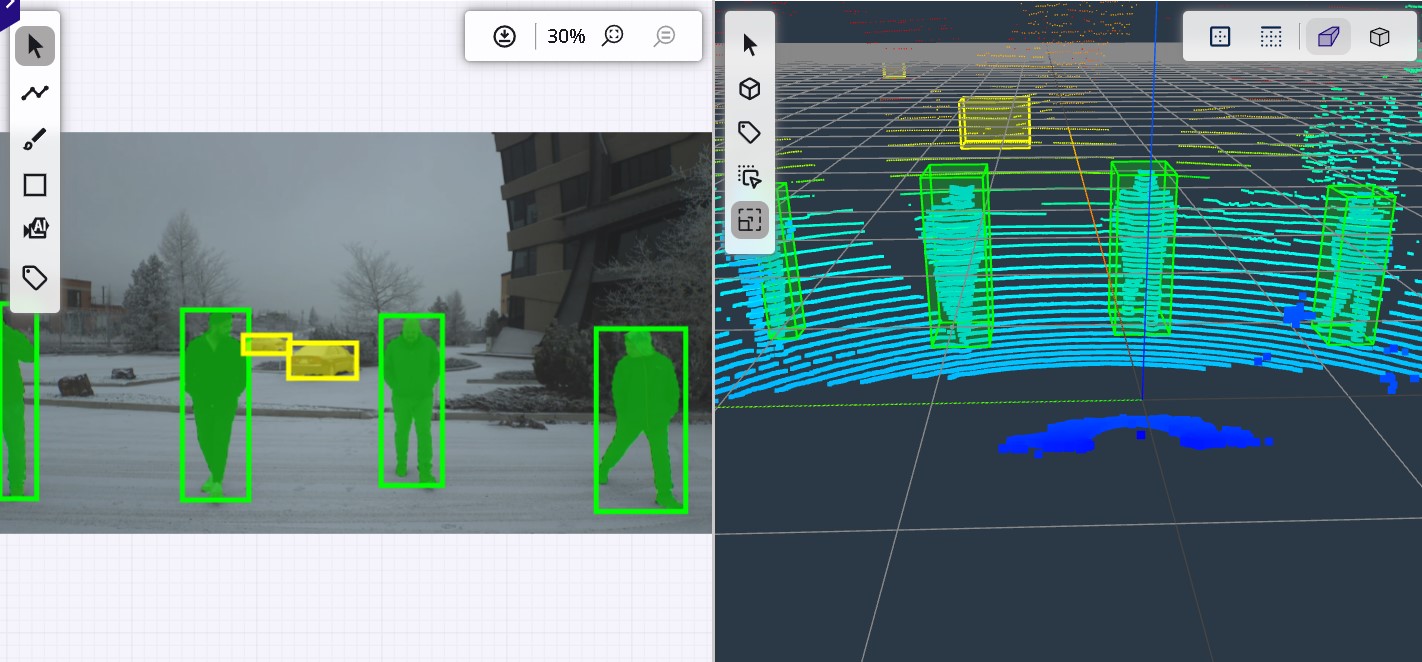Screen dimensions: 1422x662
Task: Activate the batch selection tool in the 3D view
Action: tap(748, 176)
